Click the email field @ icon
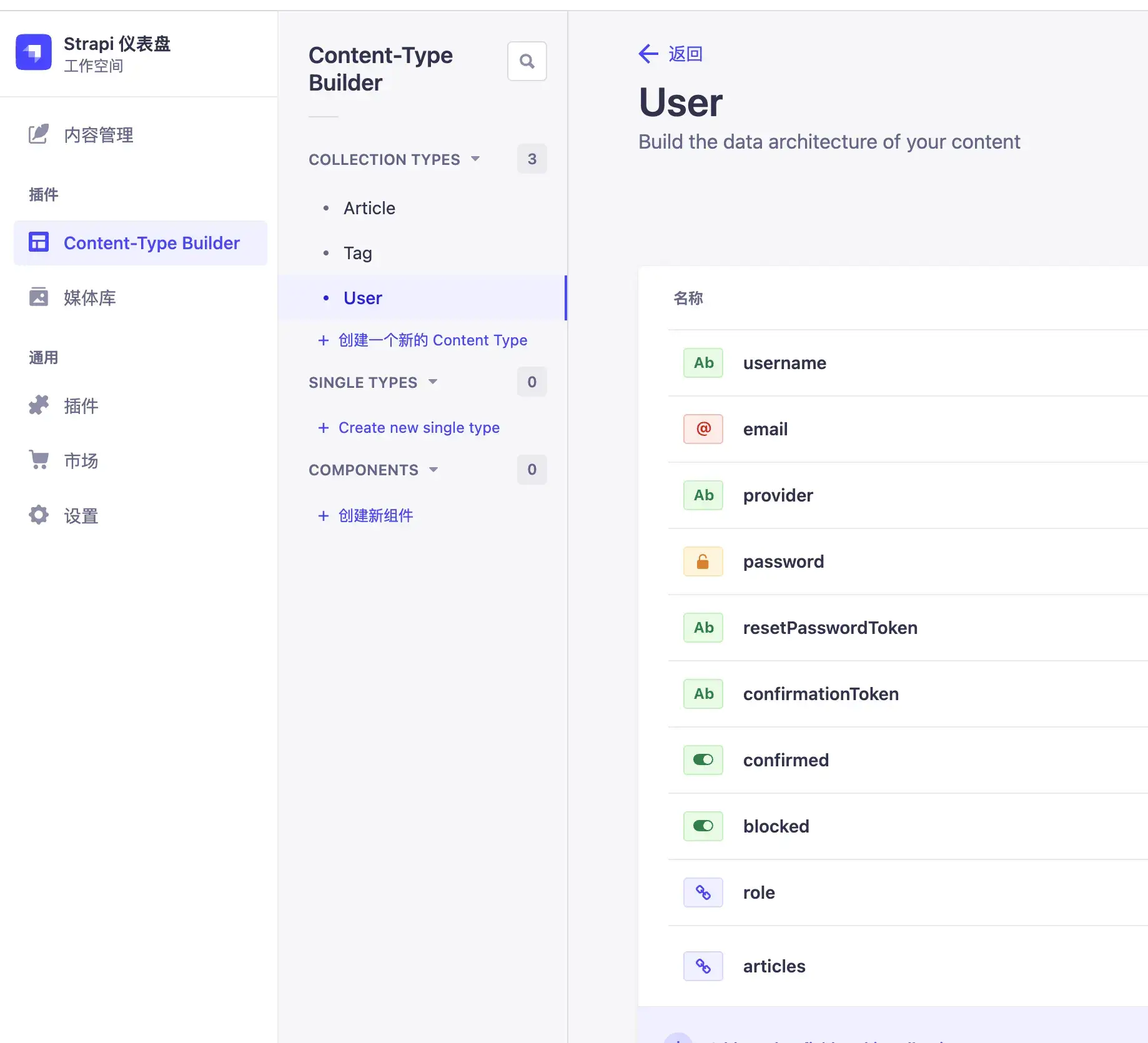 (x=703, y=429)
